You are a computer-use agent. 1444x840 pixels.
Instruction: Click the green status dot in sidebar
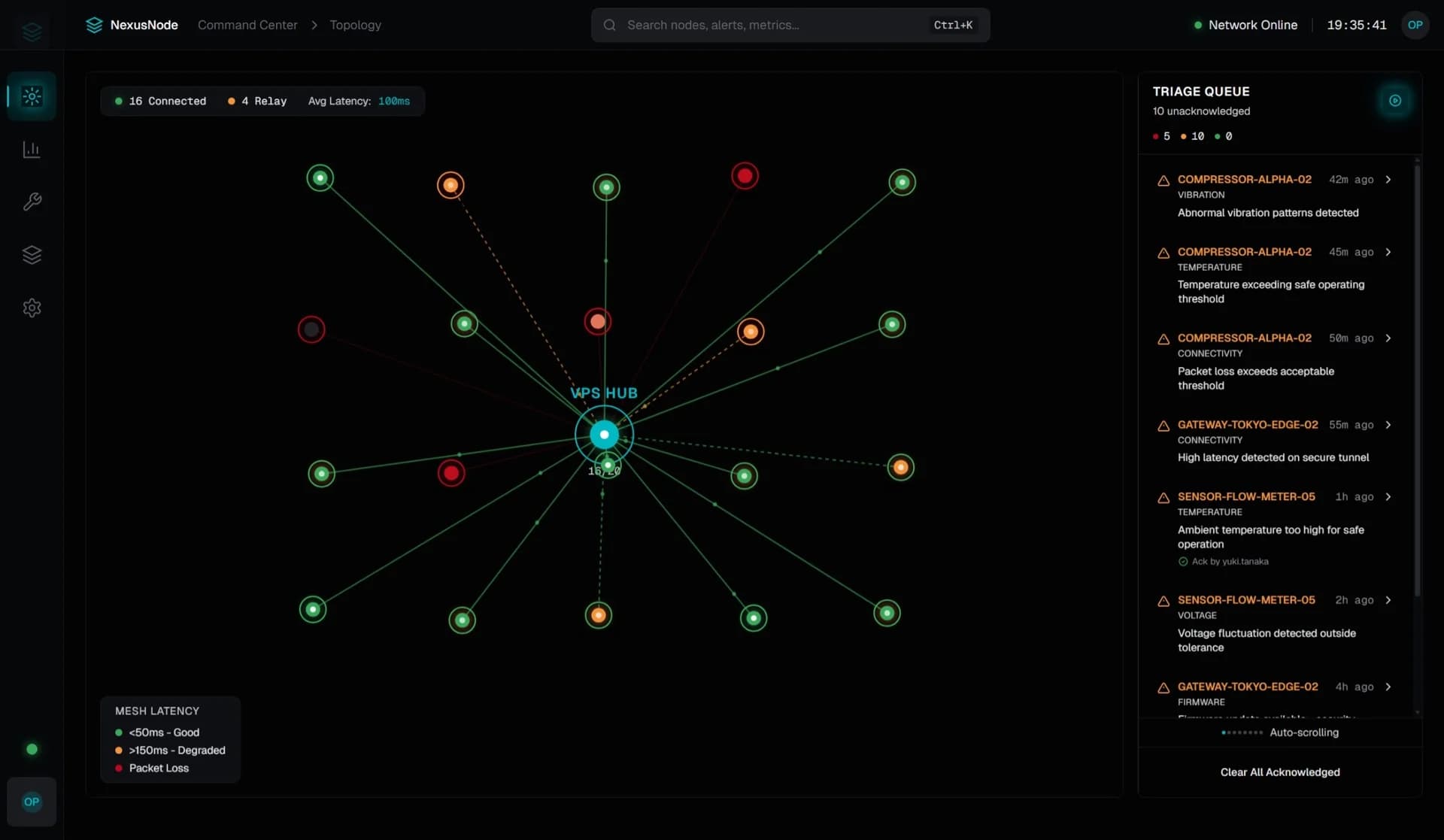point(32,749)
